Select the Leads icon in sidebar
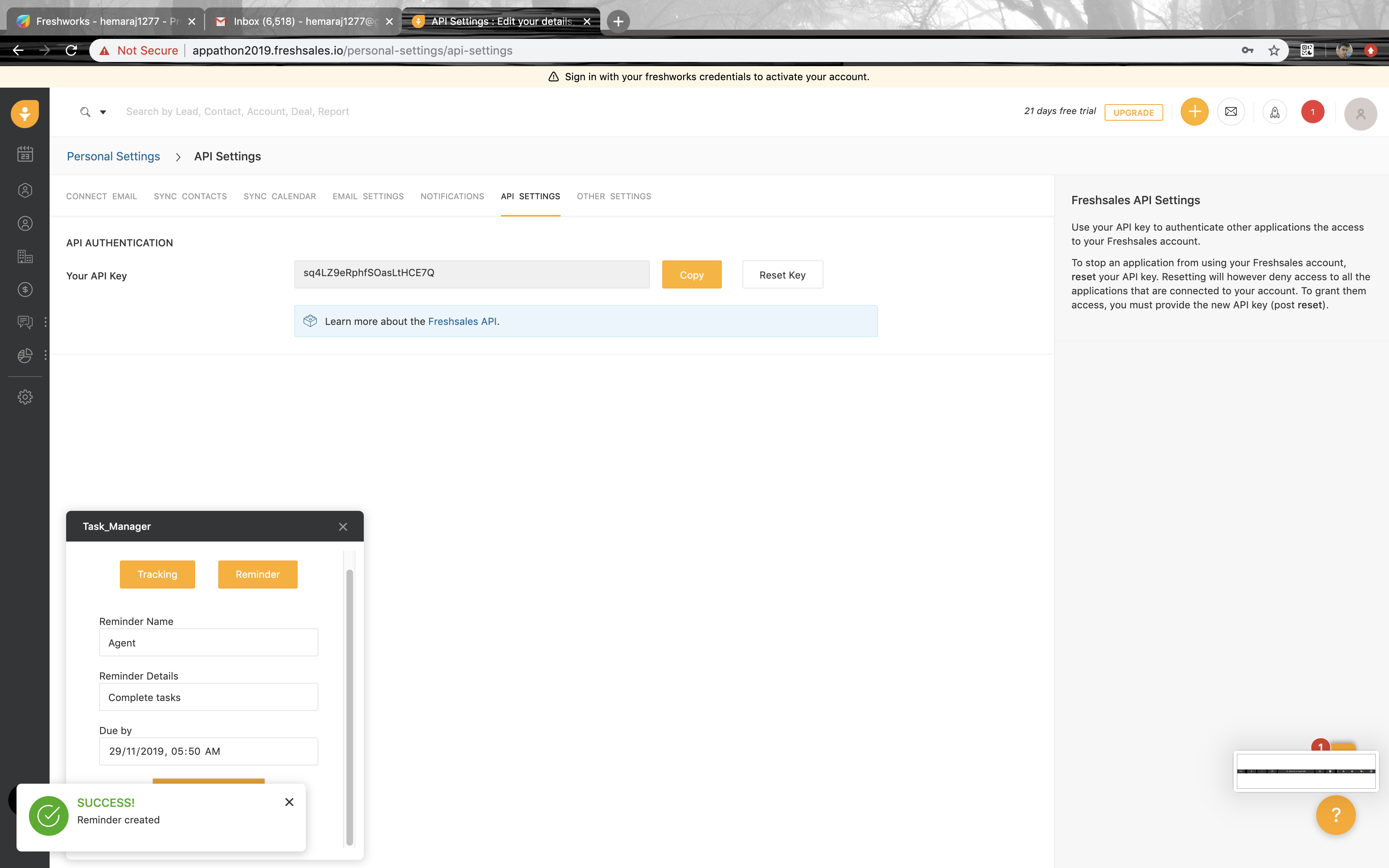1389x868 pixels. (x=25, y=190)
